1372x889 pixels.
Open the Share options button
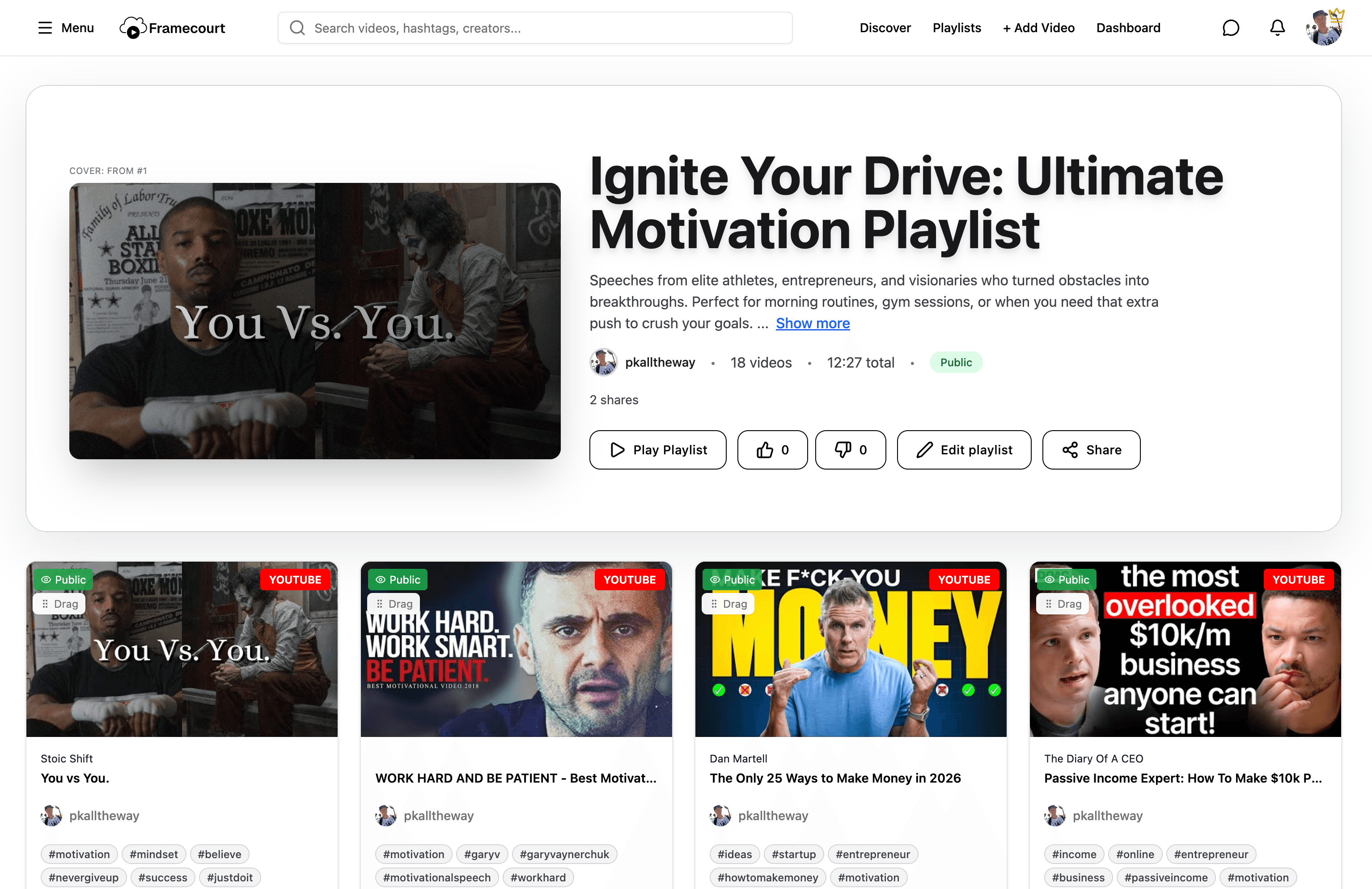point(1091,450)
